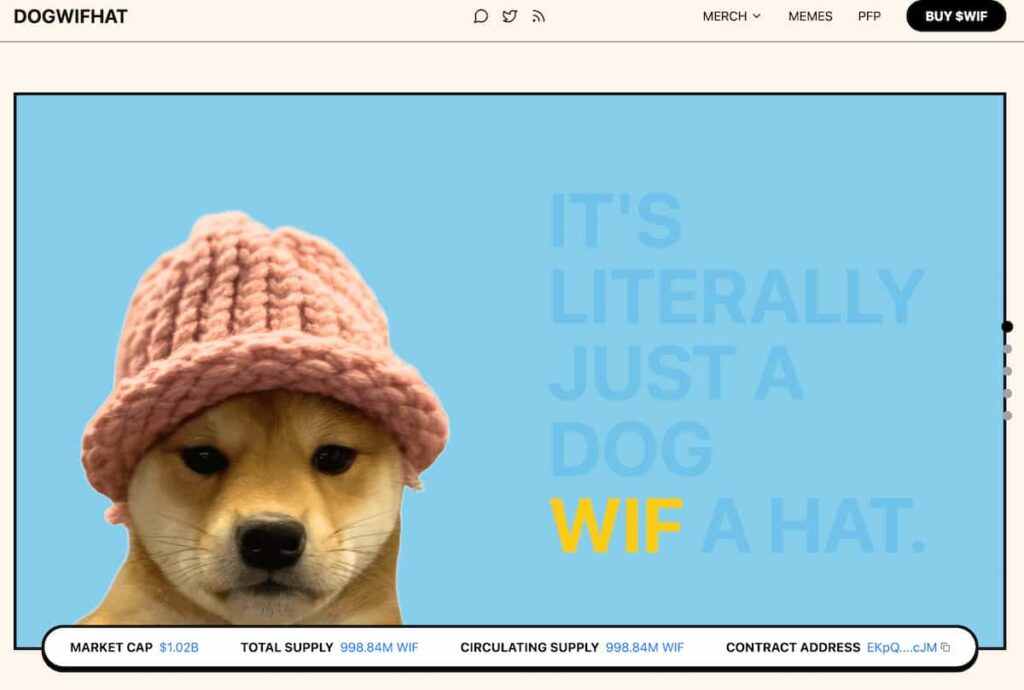The height and width of the screenshot is (690, 1024).
Task: Open the MEMES nav item
Action: coord(810,16)
